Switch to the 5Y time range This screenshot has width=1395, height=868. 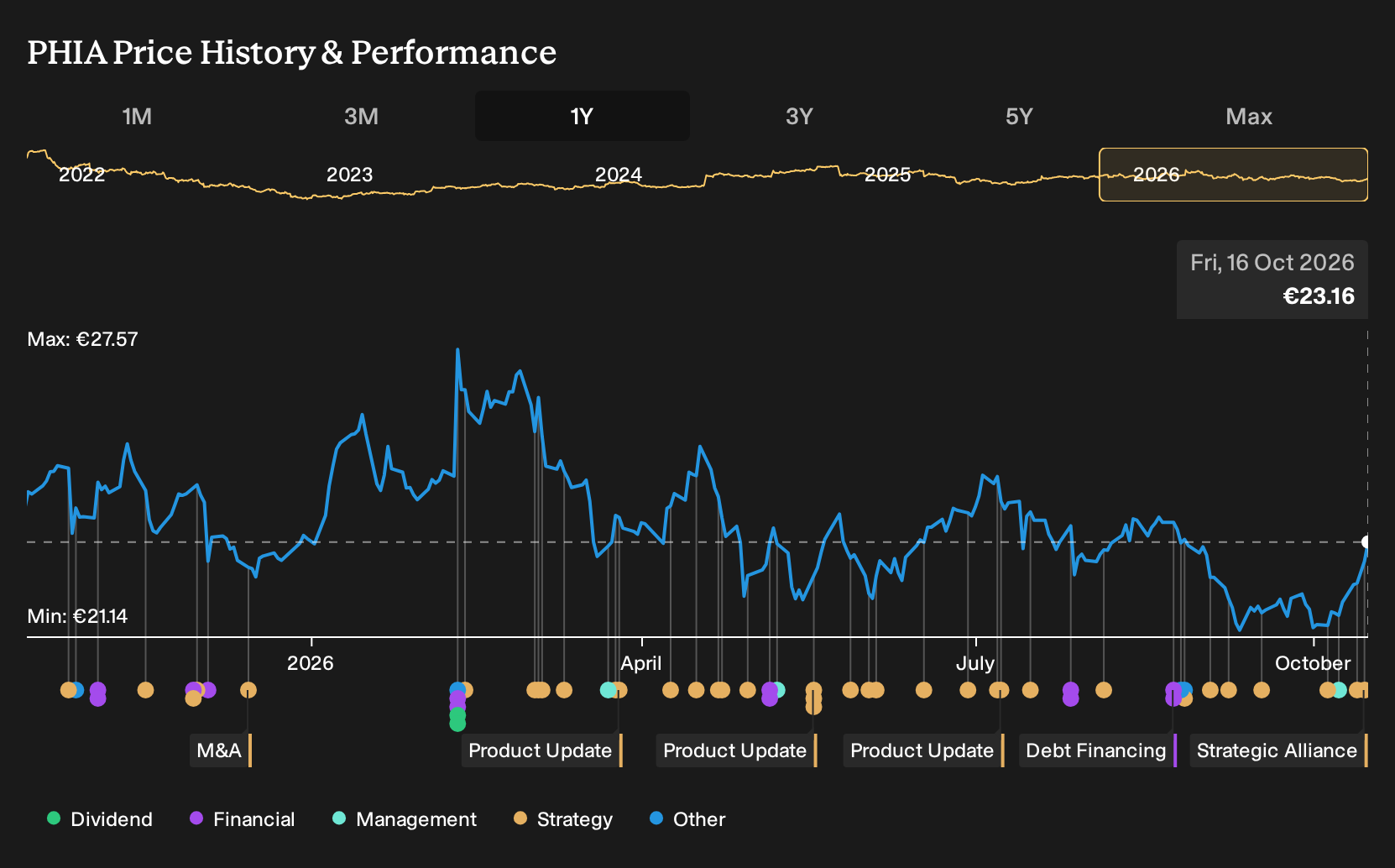[x=1019, y=116]
